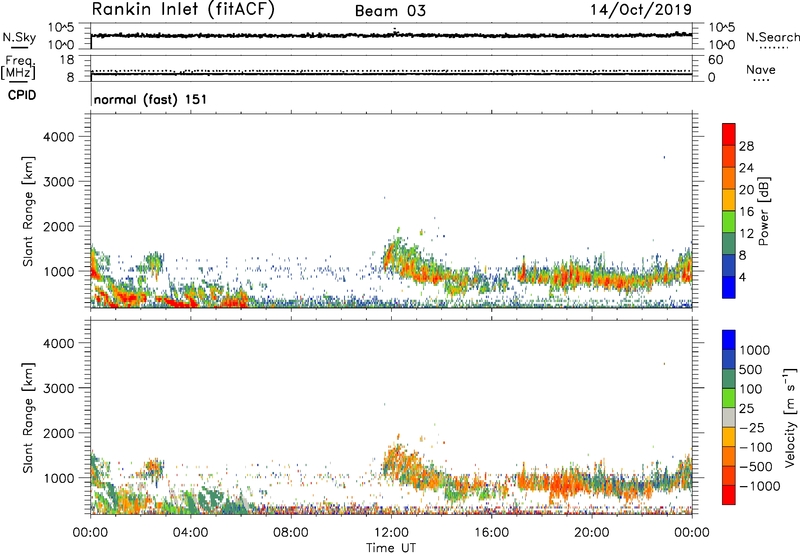
Task: Click the 'CPID' row label
Action: (22, 95)
